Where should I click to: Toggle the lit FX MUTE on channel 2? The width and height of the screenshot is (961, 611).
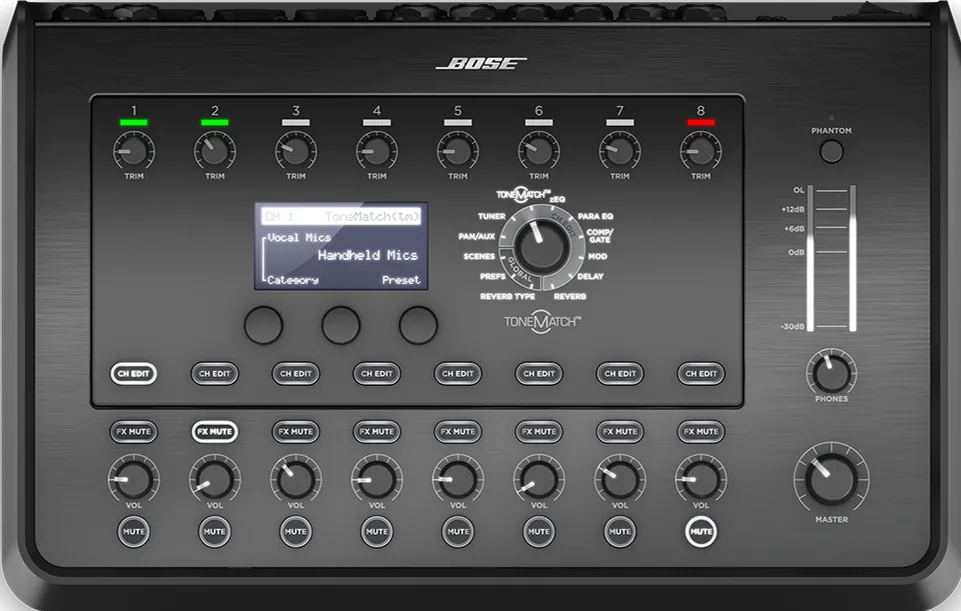point(215,431)
